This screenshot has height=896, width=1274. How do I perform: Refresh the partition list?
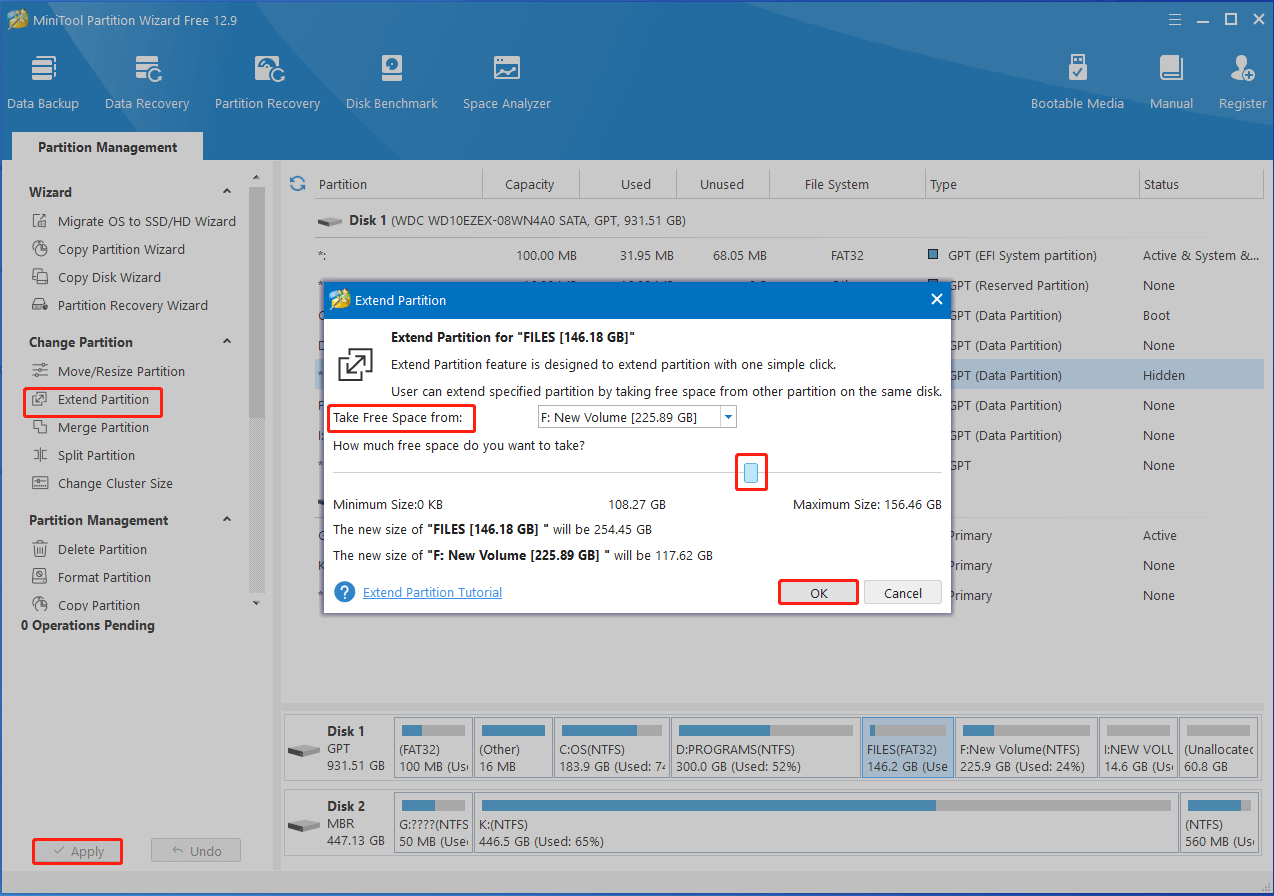pyautogui.click(x=297, y=184)
